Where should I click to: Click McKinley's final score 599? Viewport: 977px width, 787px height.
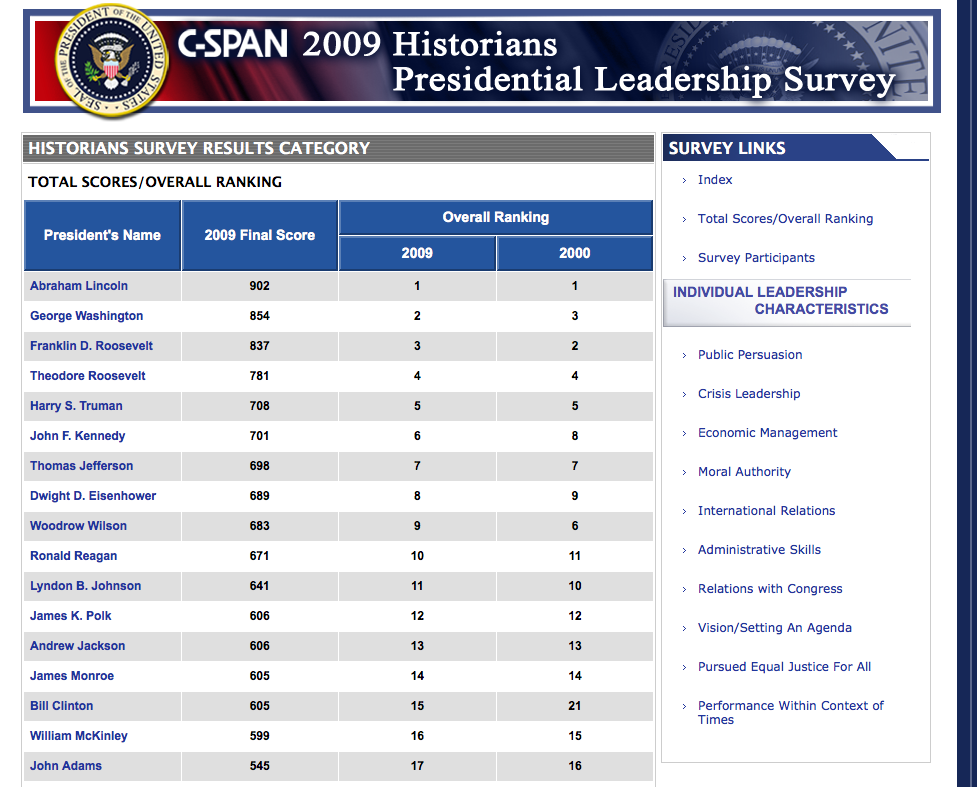[260, 736]
